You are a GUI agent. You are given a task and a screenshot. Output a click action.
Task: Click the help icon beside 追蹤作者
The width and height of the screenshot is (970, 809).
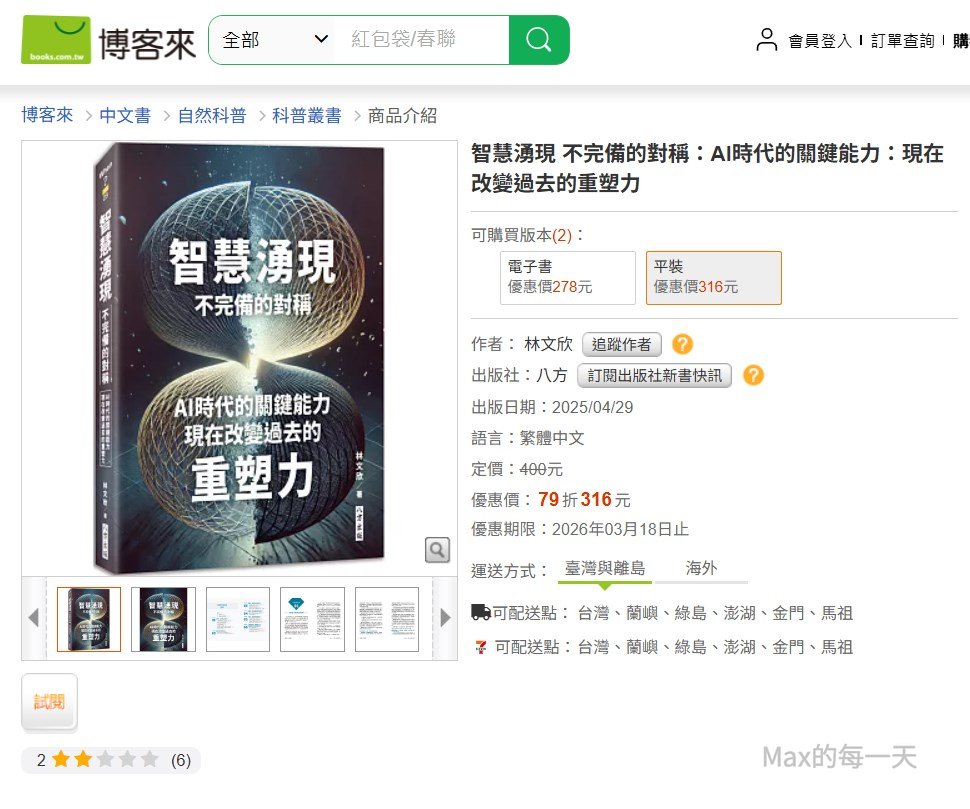682,344
